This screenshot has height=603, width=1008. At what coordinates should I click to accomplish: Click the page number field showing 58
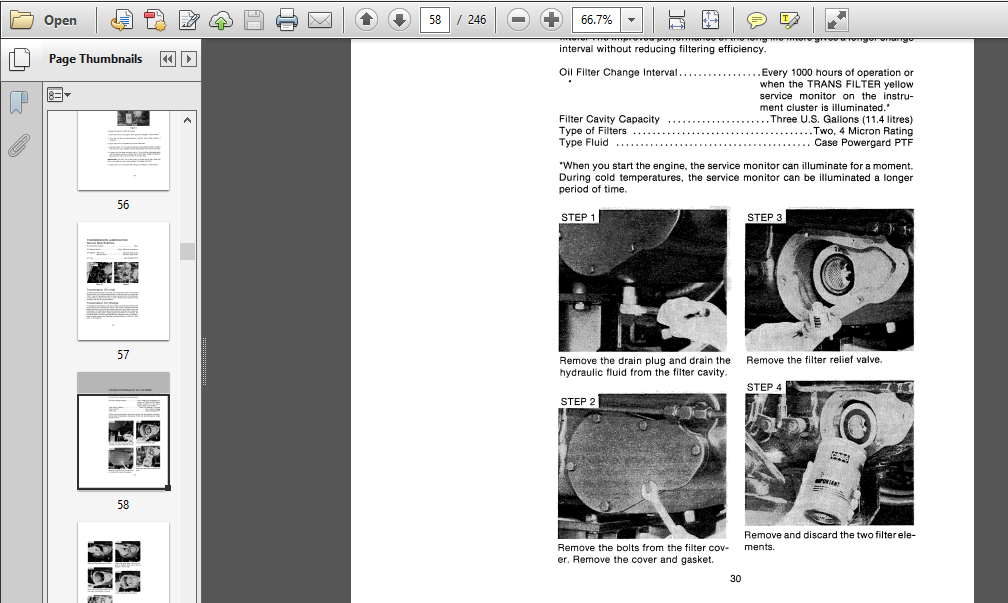(435, 20)
